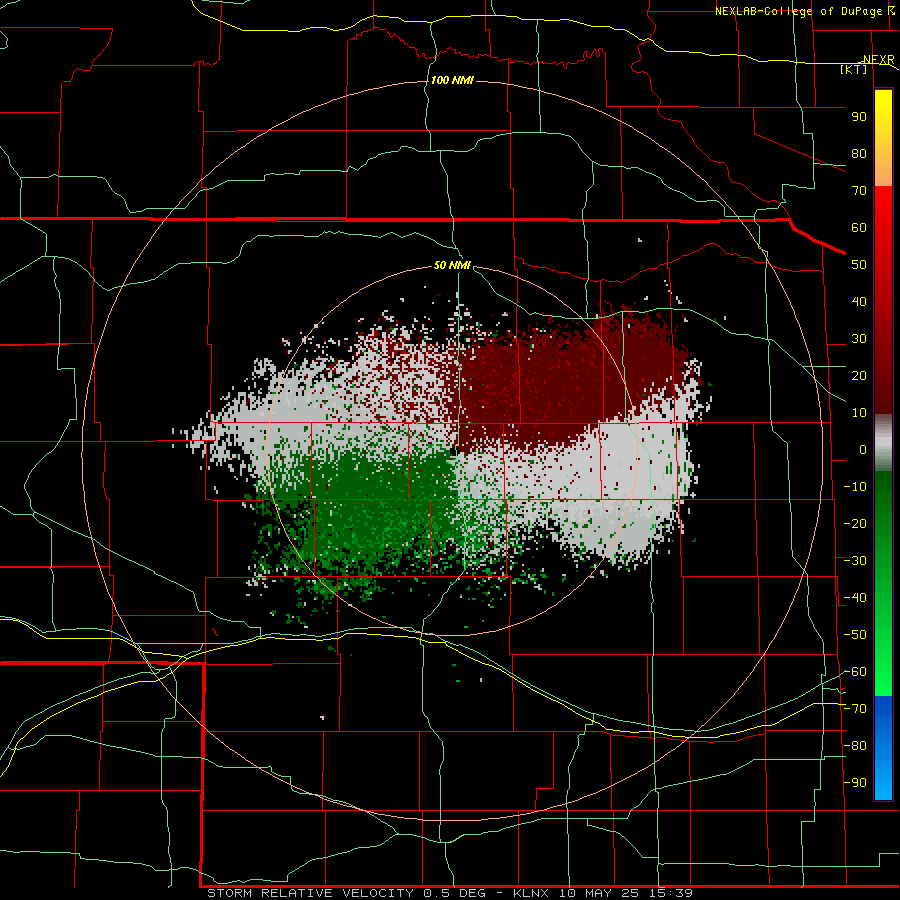Image resolution: width=900 pixels, height=900 pixels.
Task: Click the -50 value on the velocity scale
Action: [x=855, y=635]
